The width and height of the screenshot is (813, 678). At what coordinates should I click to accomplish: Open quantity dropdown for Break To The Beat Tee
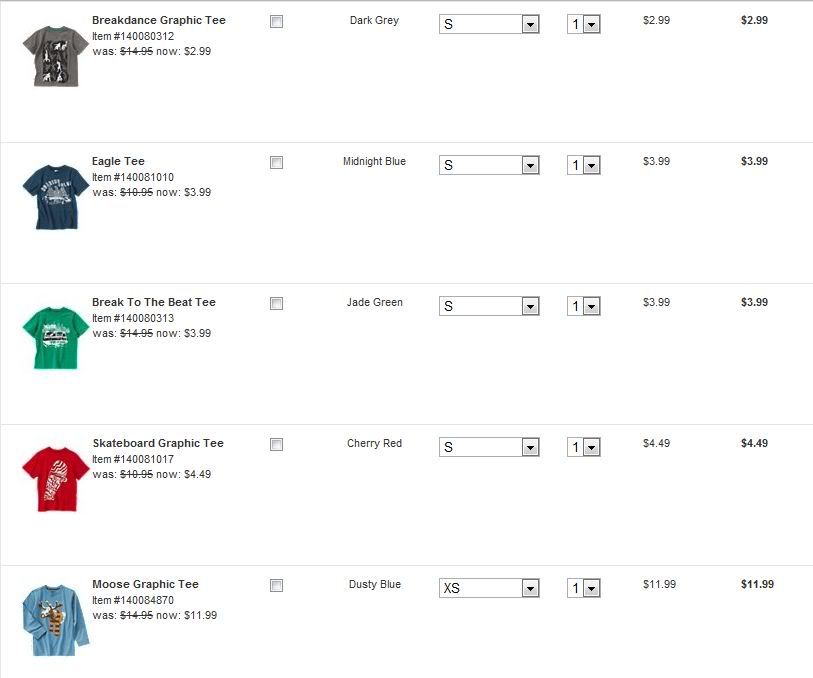point(583,306)
